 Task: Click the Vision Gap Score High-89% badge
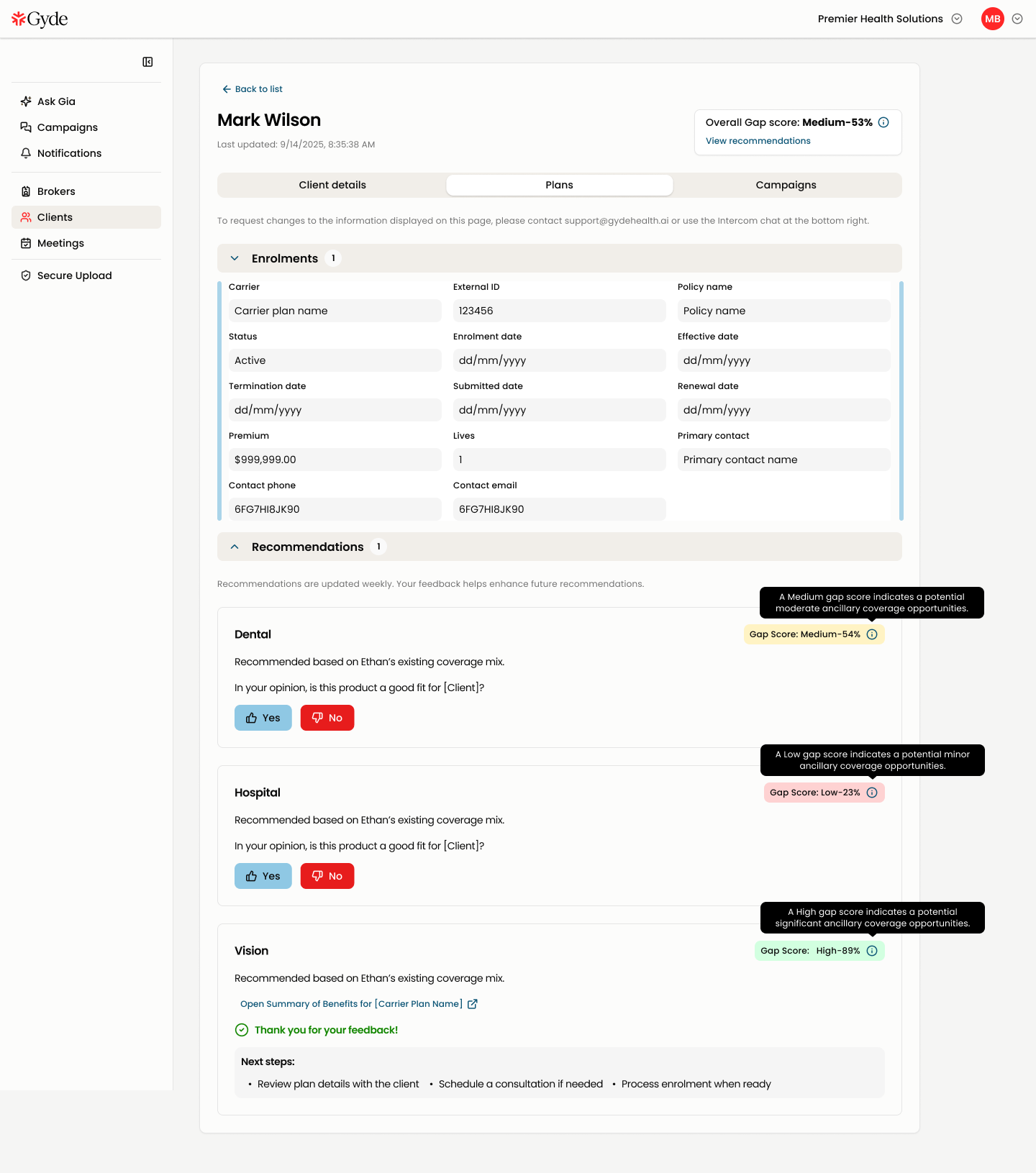click(819, 951)
